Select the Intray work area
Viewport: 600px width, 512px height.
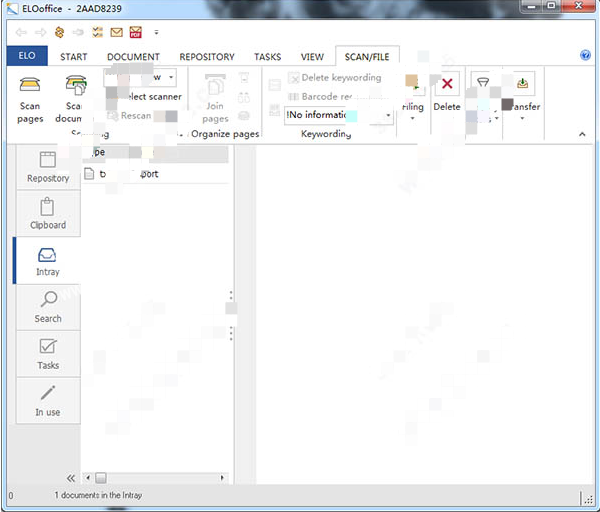[x=48, y=261]
